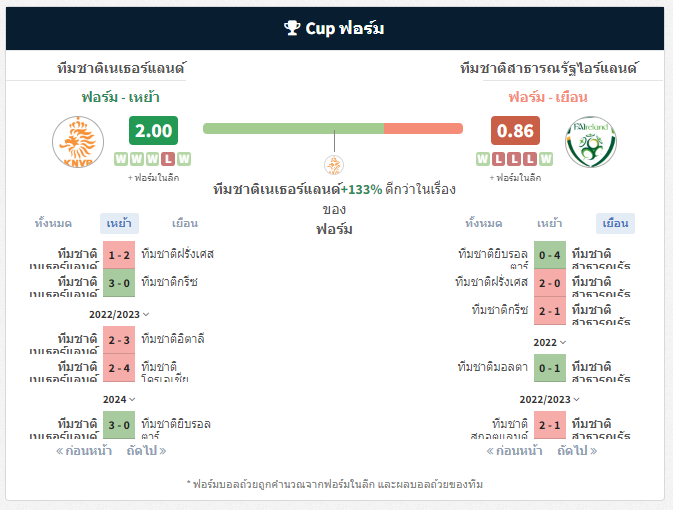Expand 2024 season dropdown on Netherlands side

119,400
